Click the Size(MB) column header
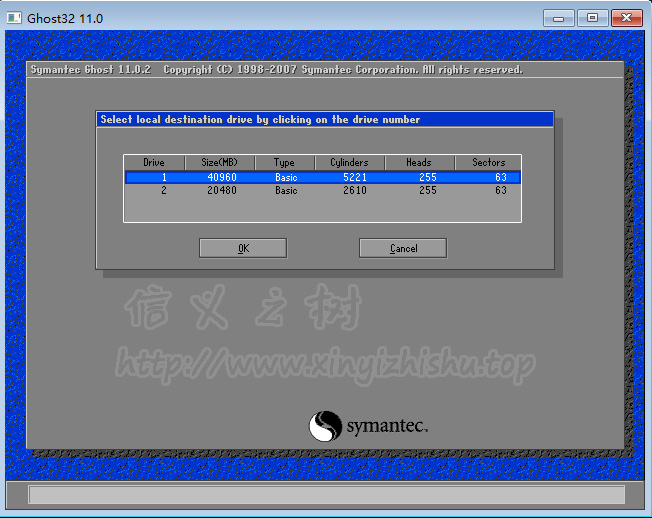This screenshot has height=518, width=652. point(220,162)
